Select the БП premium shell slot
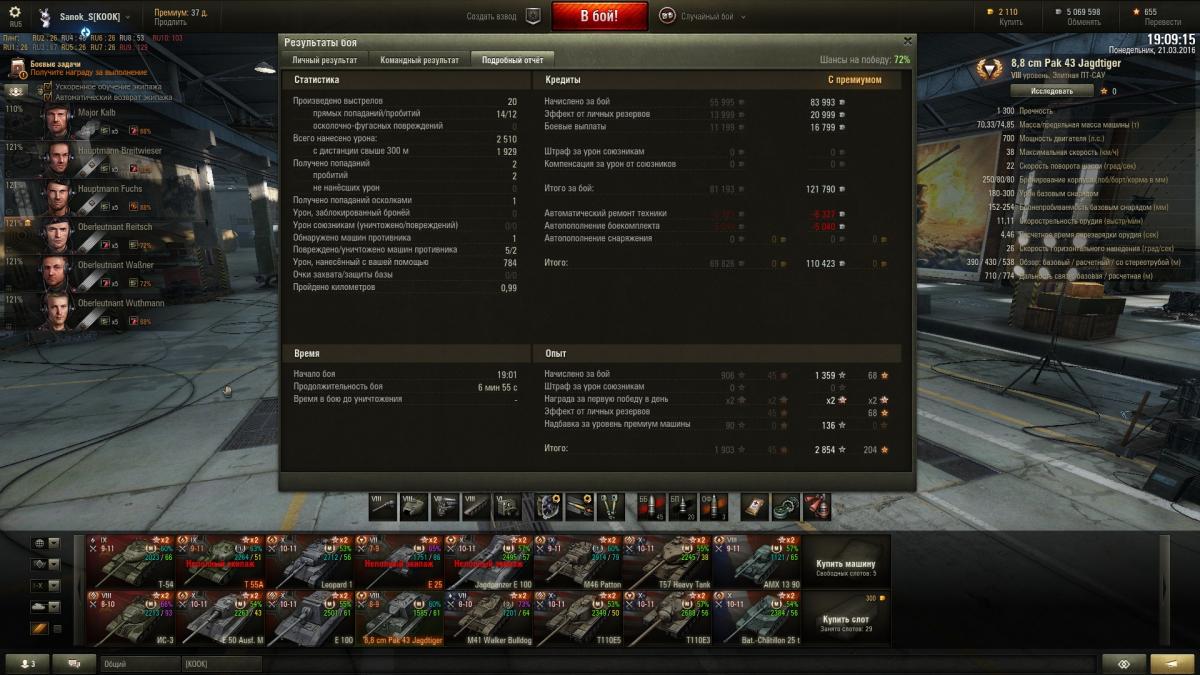The height and width of the screenshot is (675, 1200). click(x=681, y=506)
